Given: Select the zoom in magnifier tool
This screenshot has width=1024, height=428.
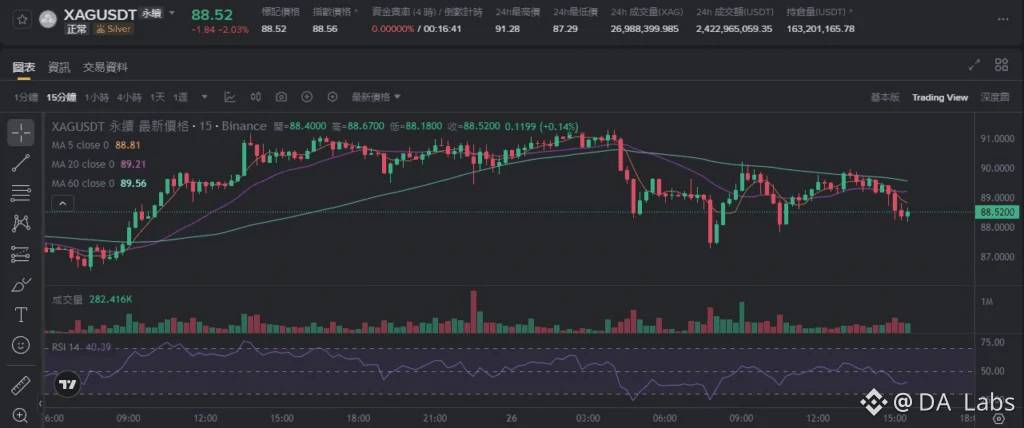Looking at the screenshot, I should coord(21,415).
